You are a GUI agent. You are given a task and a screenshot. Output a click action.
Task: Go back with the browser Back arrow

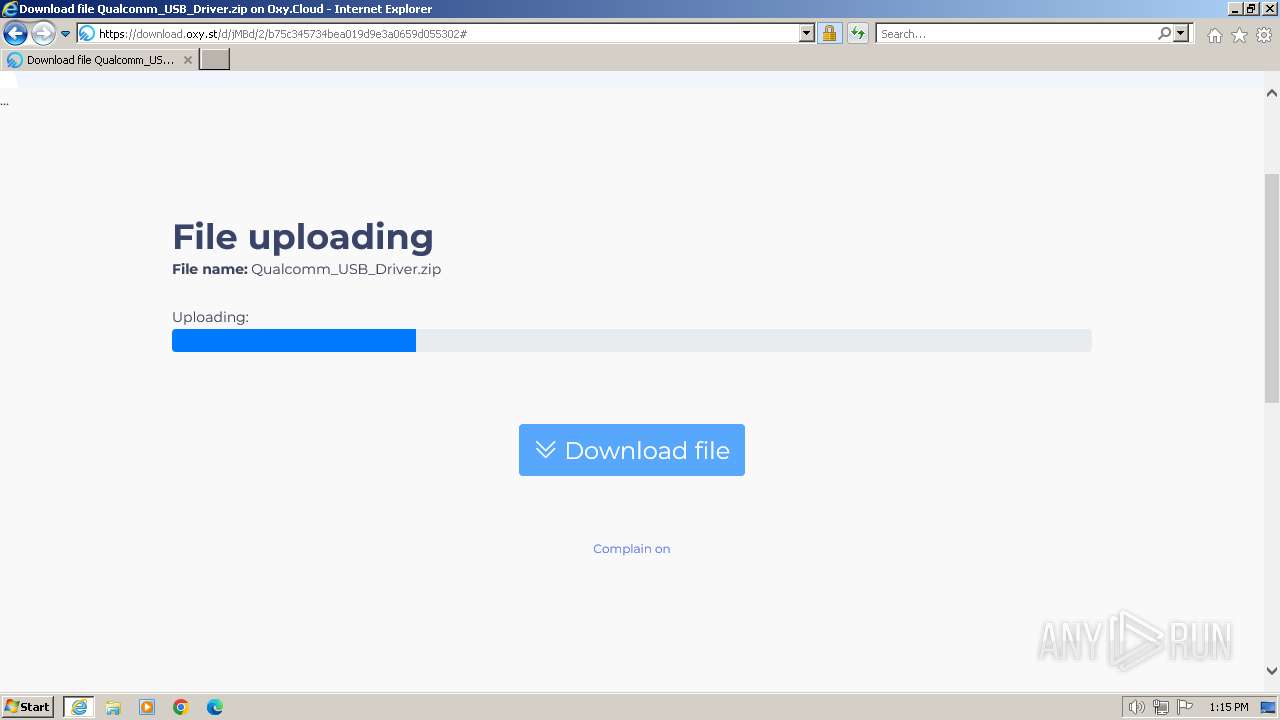pyautogui.click(x=15, y=34)
